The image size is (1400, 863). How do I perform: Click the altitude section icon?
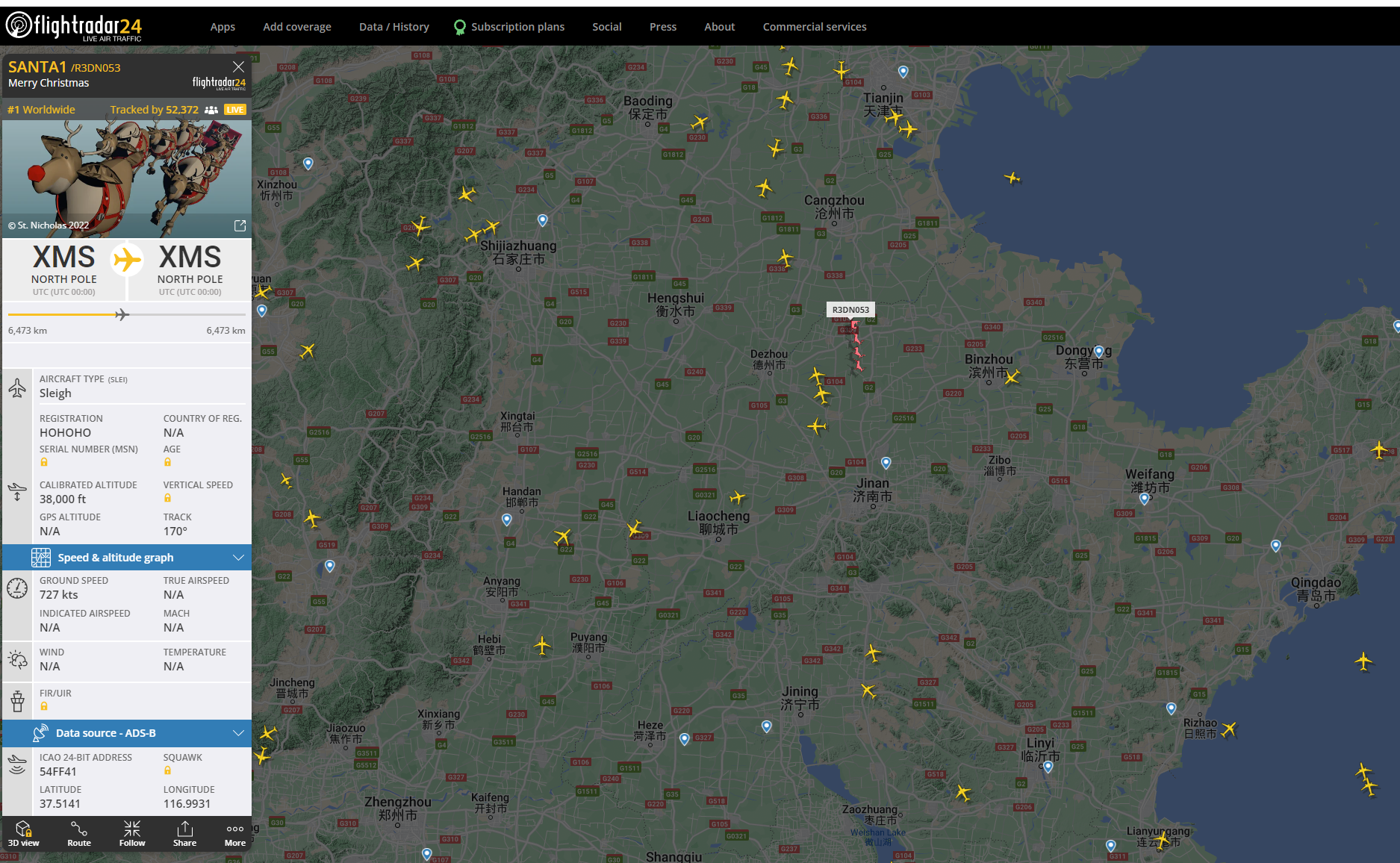pos(17,492)
